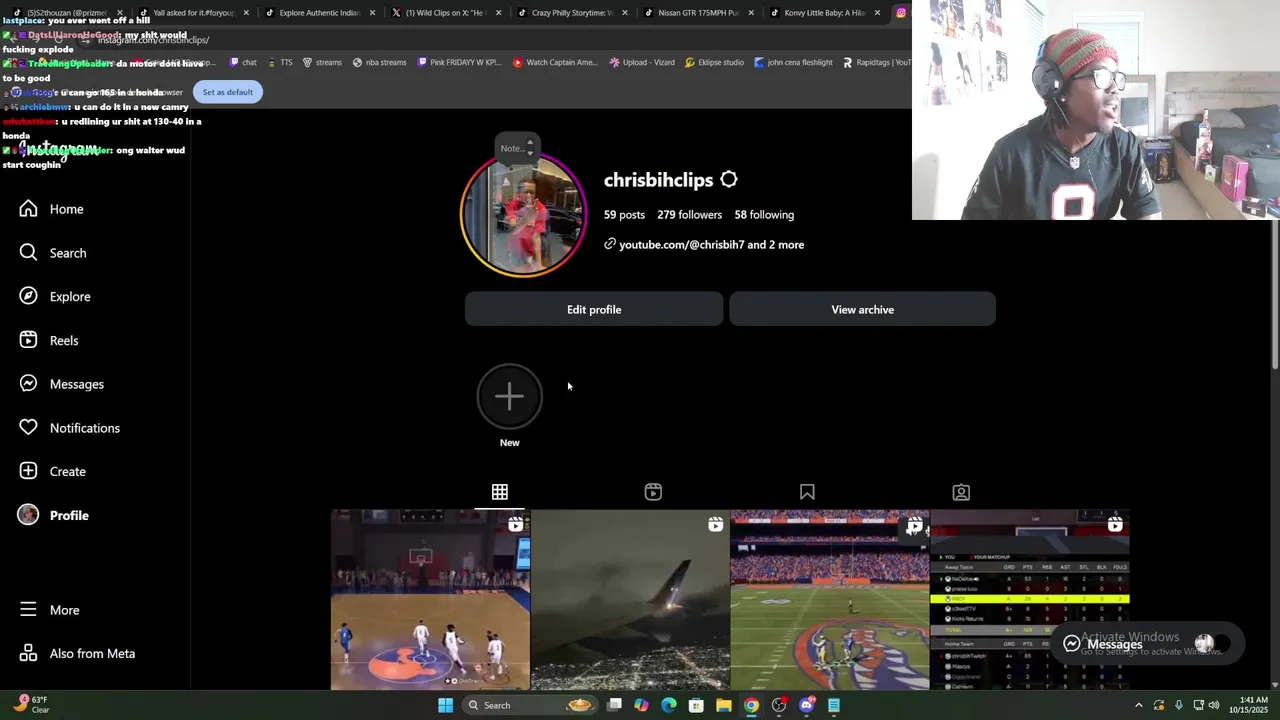Open the streams bookmark
The width and height of the screenshot is (1280, 720).
coord(321,62)
